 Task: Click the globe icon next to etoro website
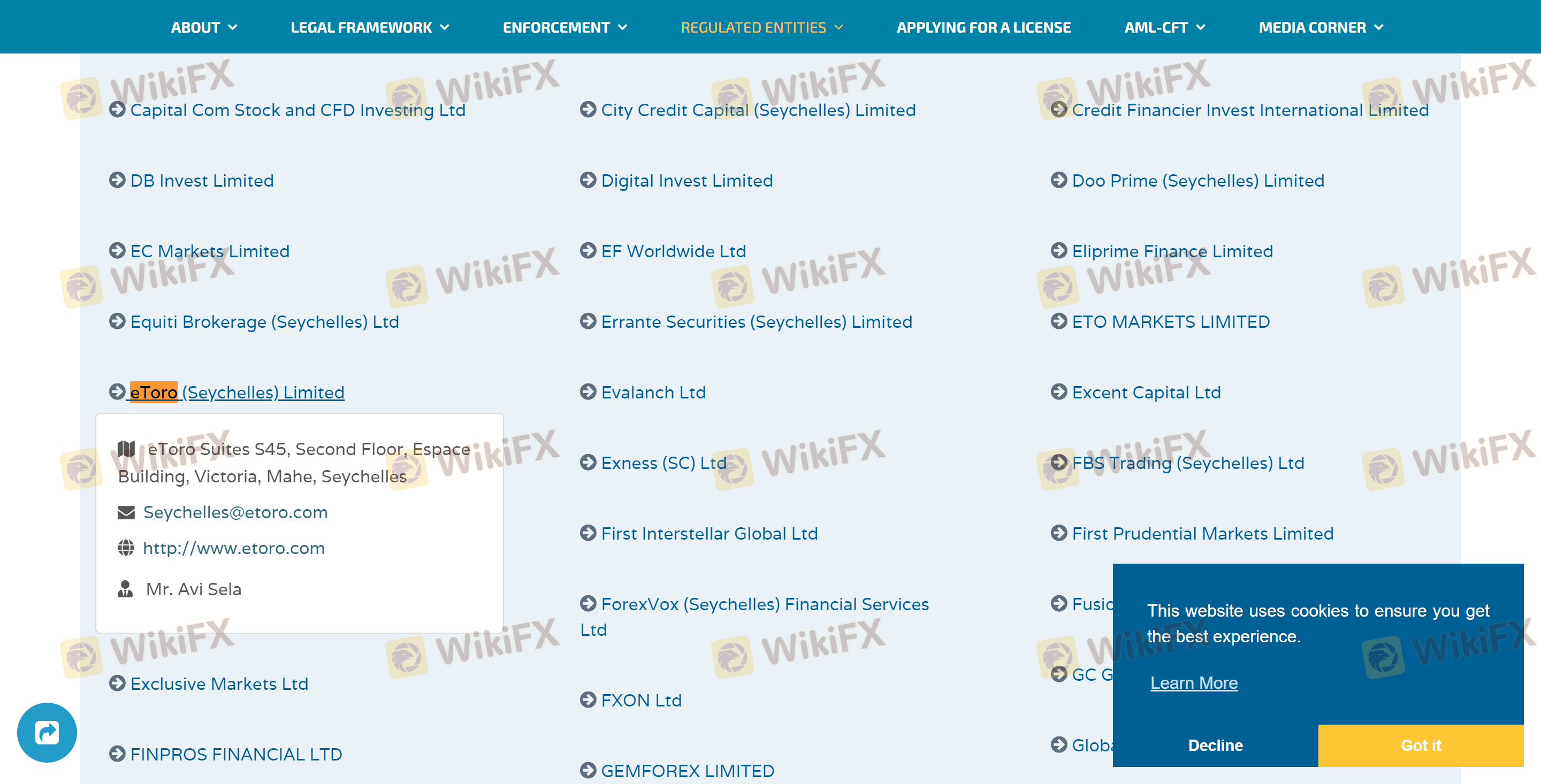126,548
